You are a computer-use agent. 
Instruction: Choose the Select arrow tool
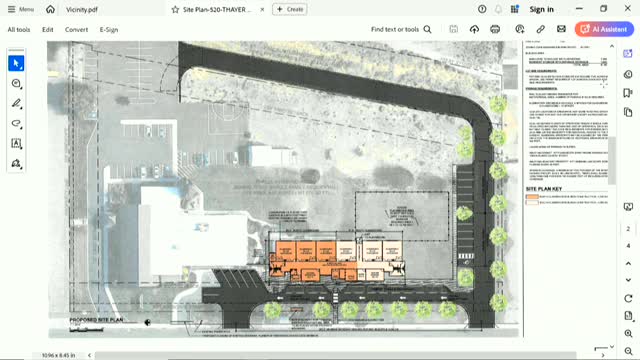click(x=16, y=63)
